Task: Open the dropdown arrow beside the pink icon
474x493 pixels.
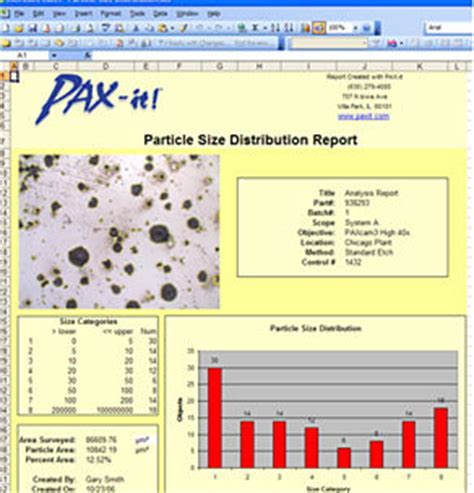Action: point(401,43)
